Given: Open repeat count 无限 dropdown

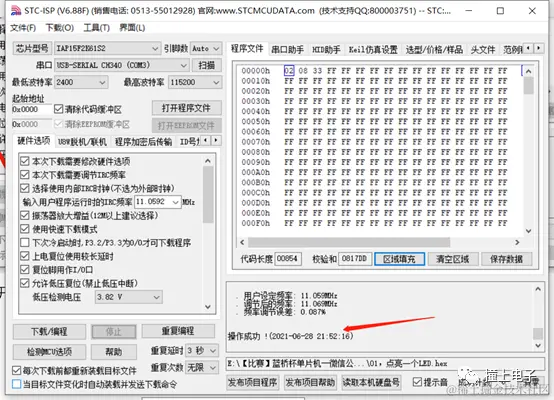Looking at the screenshot, I should pyautogui.click(x=202, y=368).
